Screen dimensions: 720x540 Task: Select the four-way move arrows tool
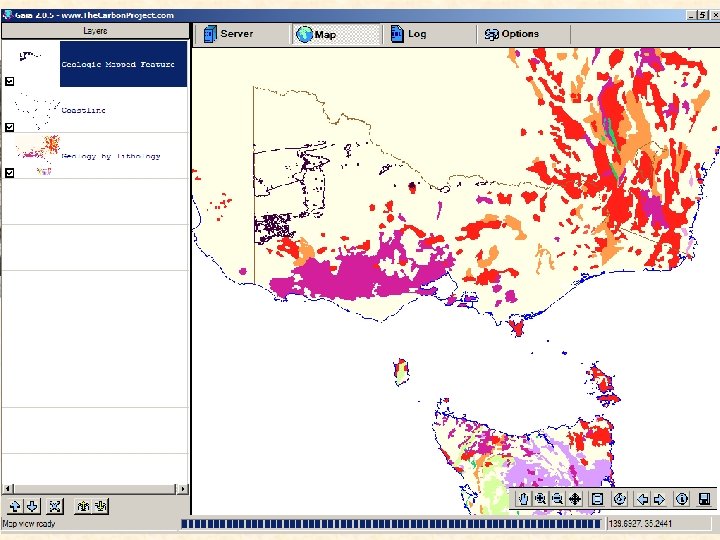[575, 499]
